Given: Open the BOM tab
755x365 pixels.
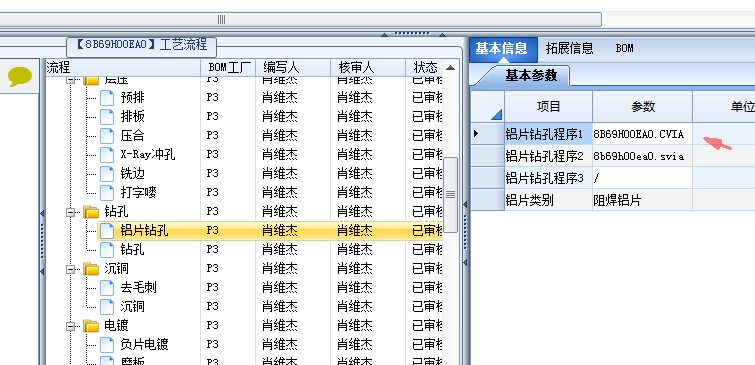Looking at the screenshot, I should pyautogui.click(x=625, y=49).
